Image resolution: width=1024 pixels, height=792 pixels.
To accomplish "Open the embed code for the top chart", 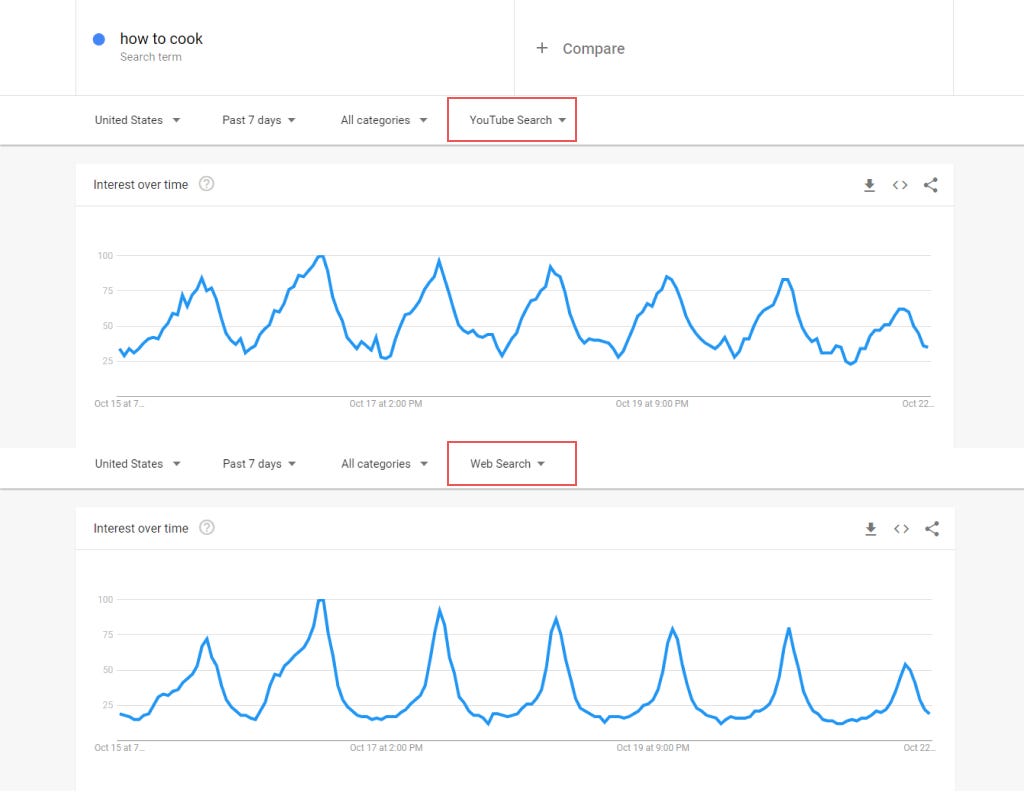I will tap(899, 185).
